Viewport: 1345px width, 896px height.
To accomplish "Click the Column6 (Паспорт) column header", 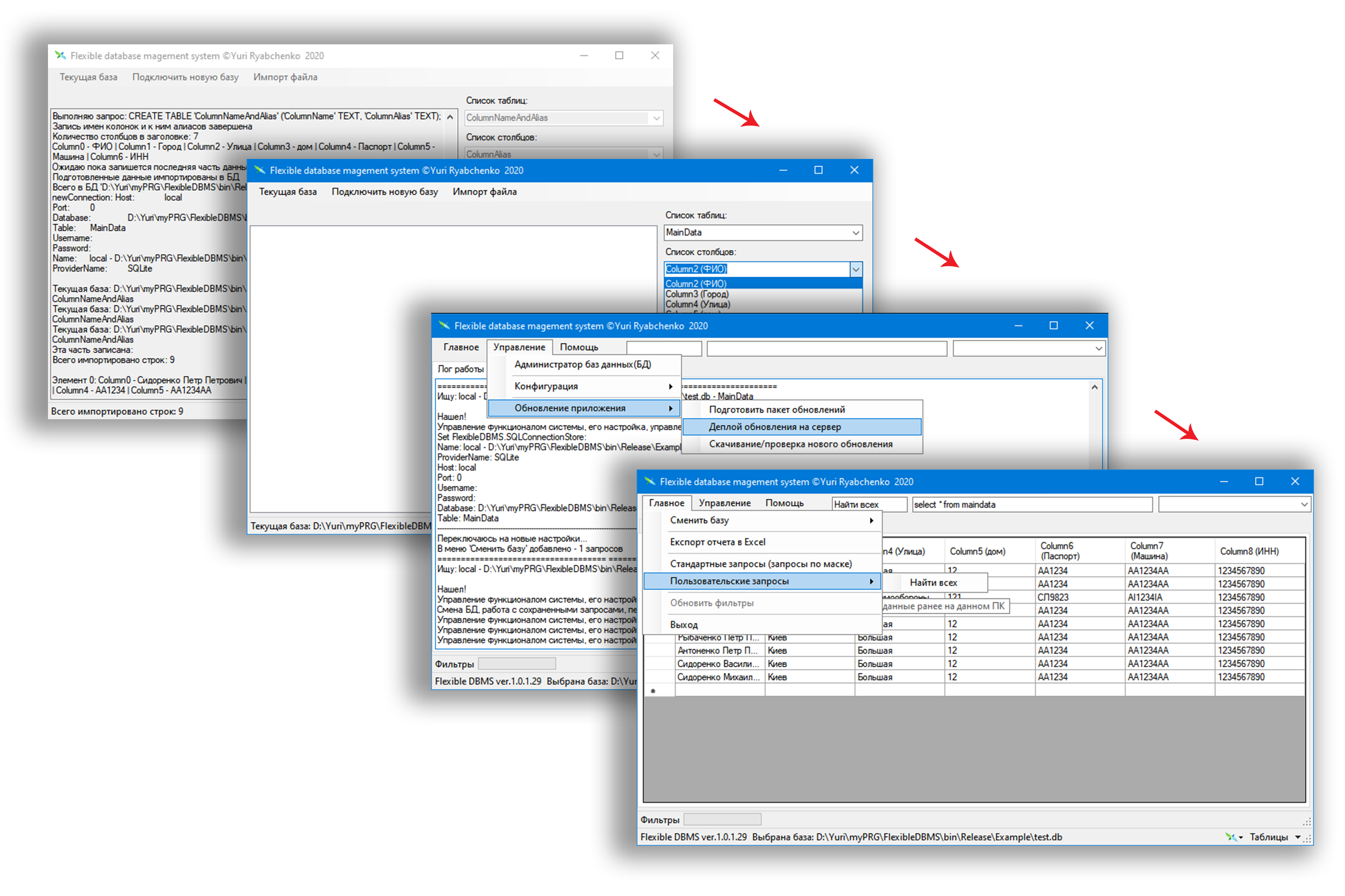I will (1079, 551).
